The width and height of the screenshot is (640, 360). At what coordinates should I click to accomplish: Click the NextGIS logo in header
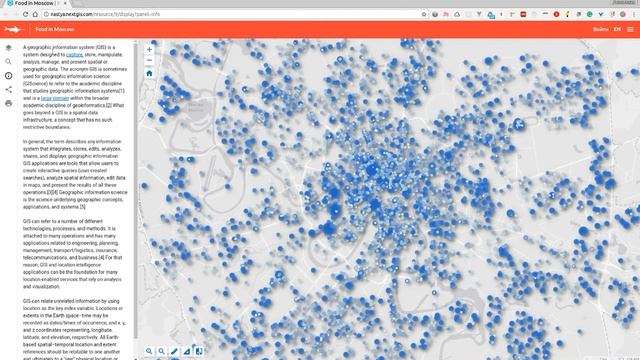[x=13, y=29]
